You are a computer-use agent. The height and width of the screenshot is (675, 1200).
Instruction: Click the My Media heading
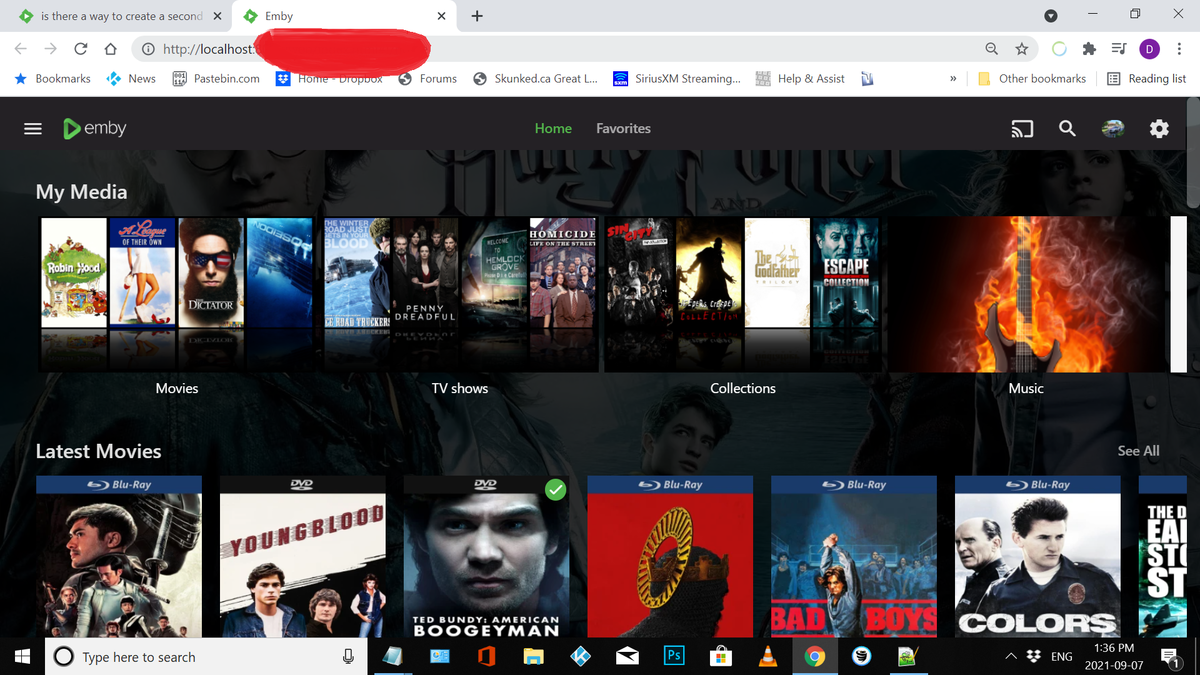pyautogui.click(x=81, y=192)
